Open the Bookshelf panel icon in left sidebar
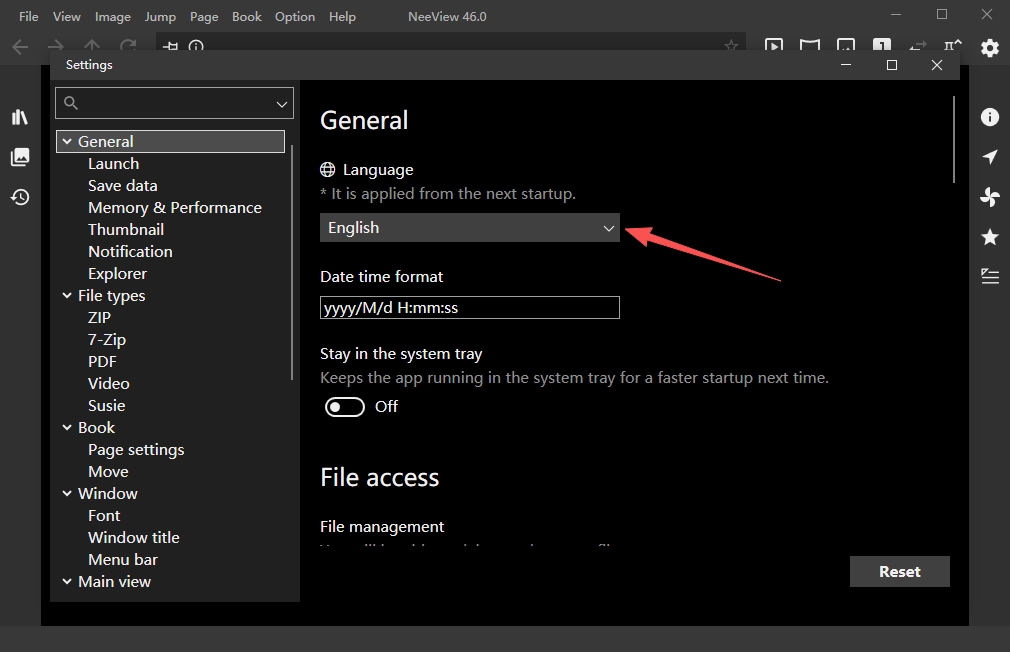 [20, 117]
